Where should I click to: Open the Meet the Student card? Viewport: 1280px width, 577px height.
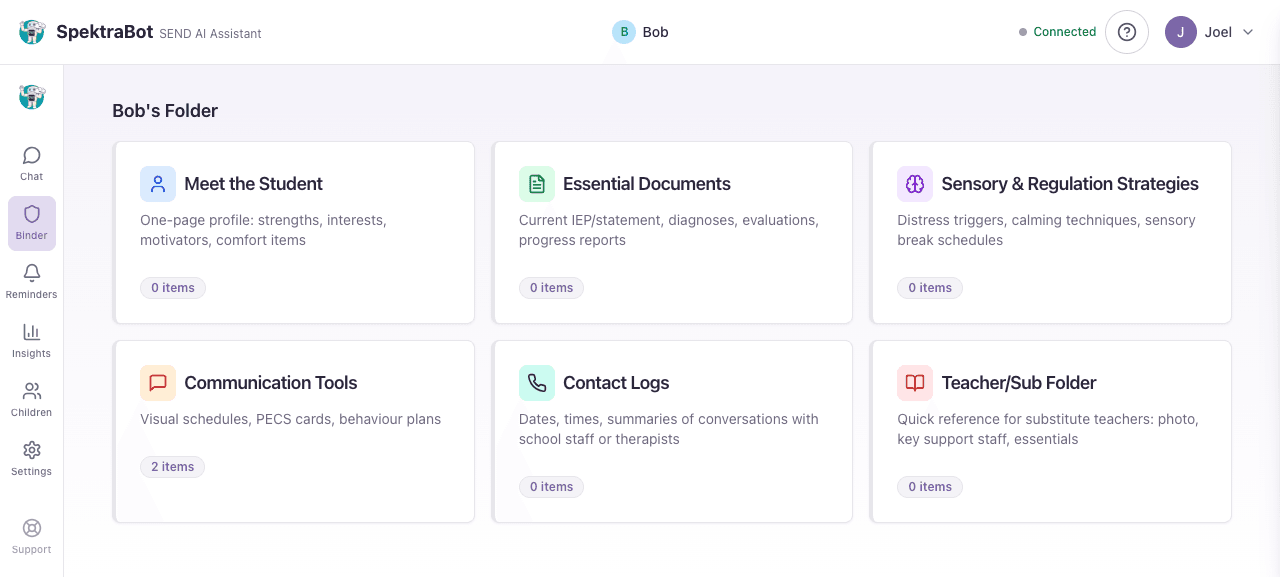pos(295,231)
